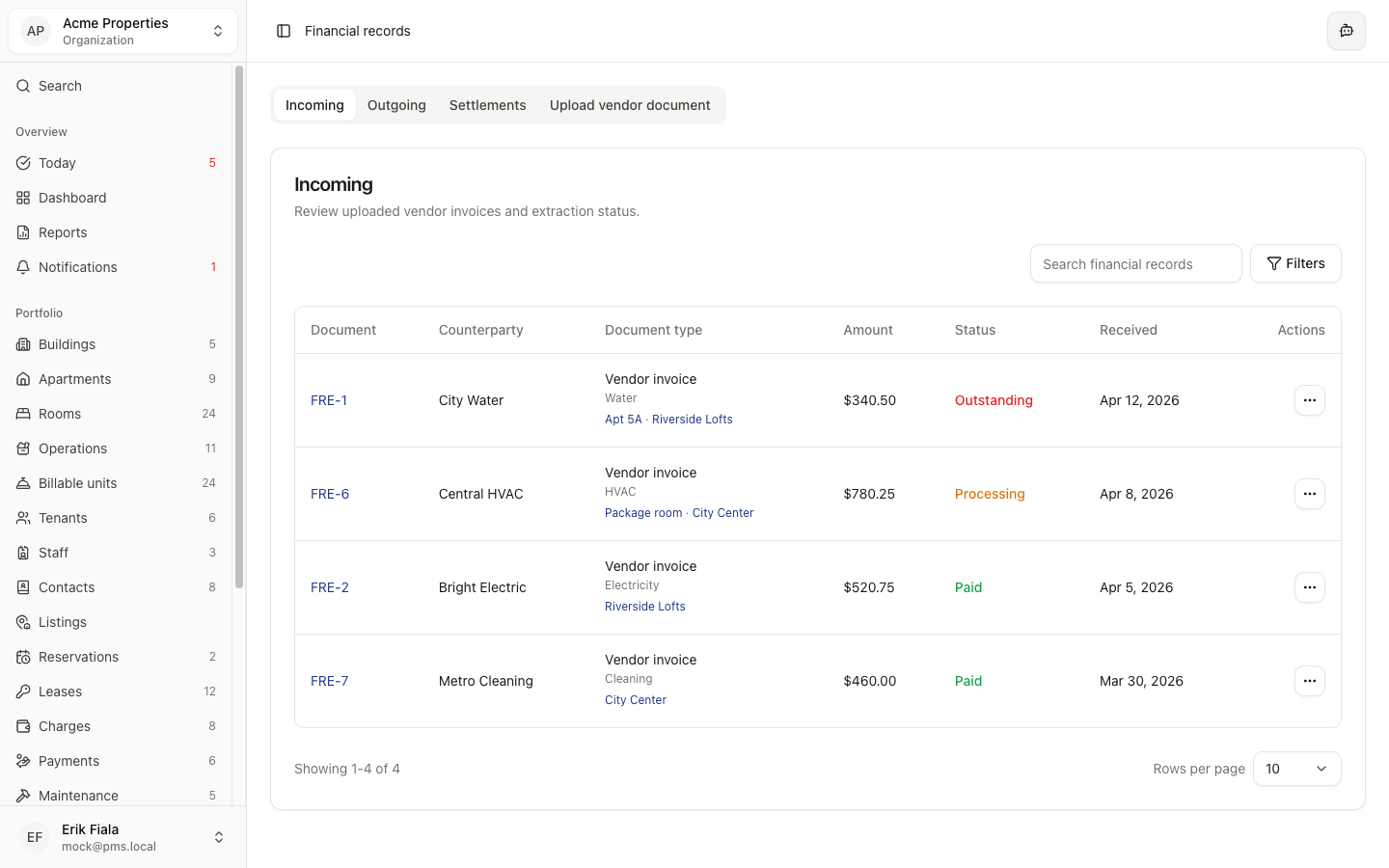Open row actions for FRE-1 invoice
The height and width of the screenshot is (868, 1389).
pyautogui.click(x=1309, y=400)
